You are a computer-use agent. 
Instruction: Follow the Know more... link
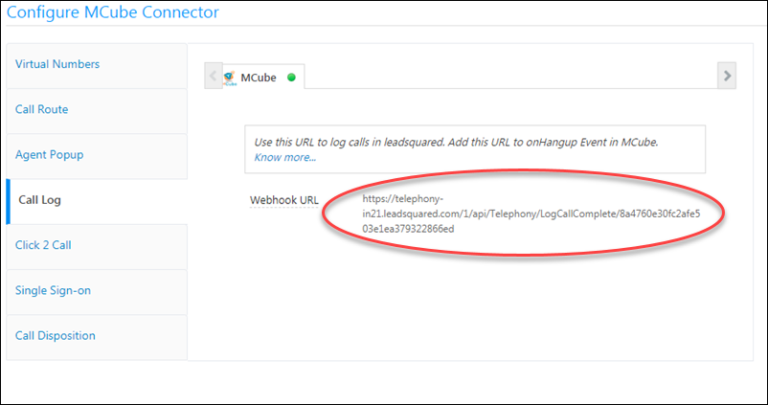(285, 157)
